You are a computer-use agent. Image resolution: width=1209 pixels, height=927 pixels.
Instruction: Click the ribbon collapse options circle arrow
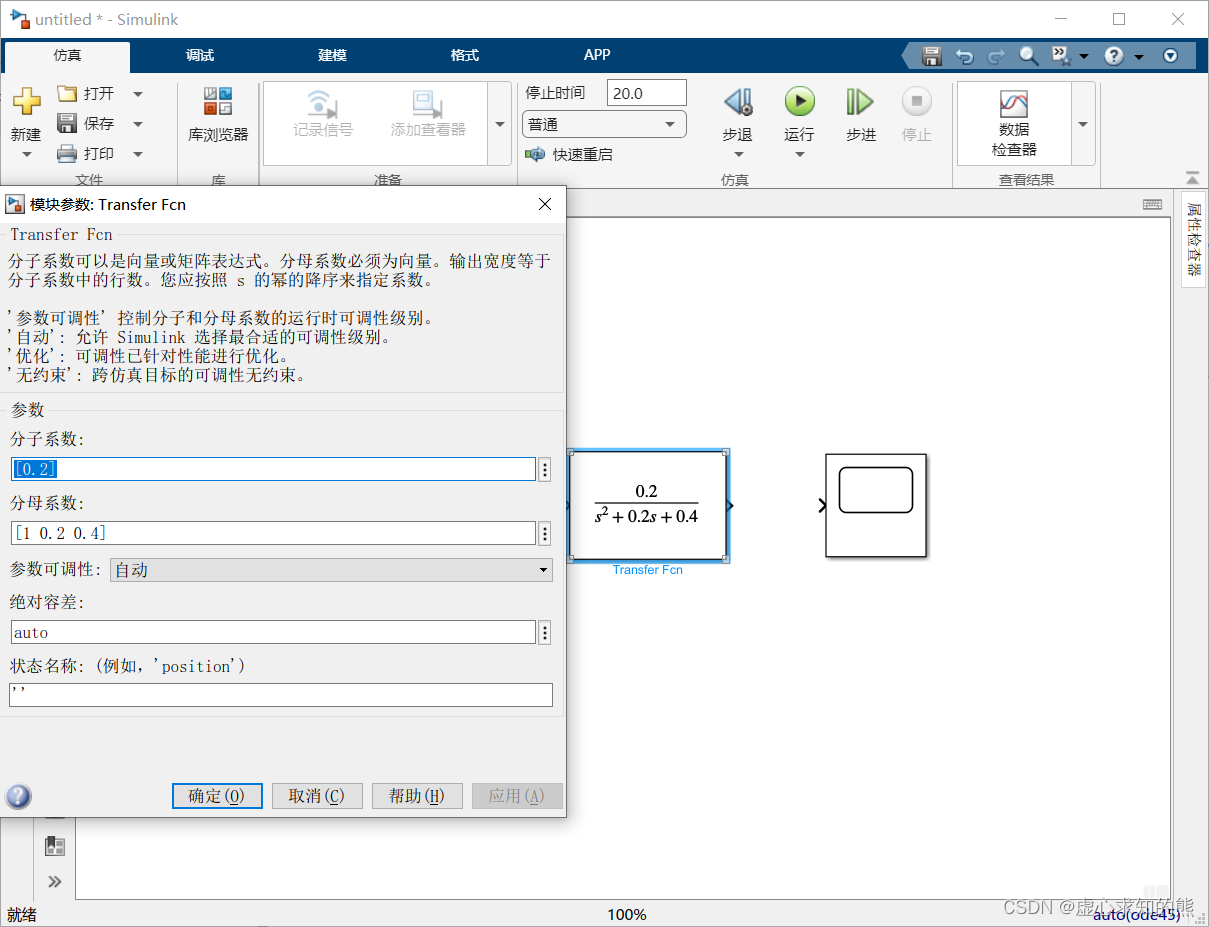[x=1171, y=56]
